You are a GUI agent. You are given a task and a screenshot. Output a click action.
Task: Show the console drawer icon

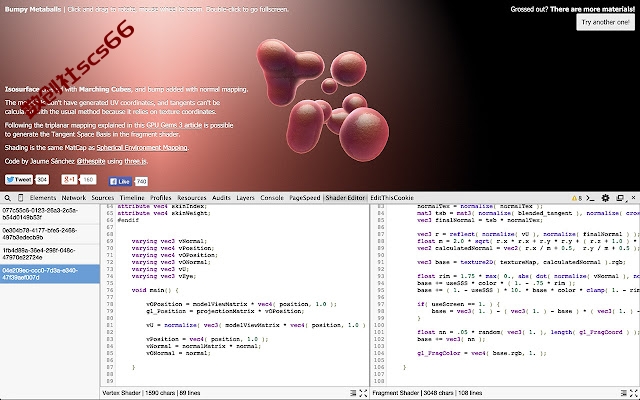click(590, 198)
